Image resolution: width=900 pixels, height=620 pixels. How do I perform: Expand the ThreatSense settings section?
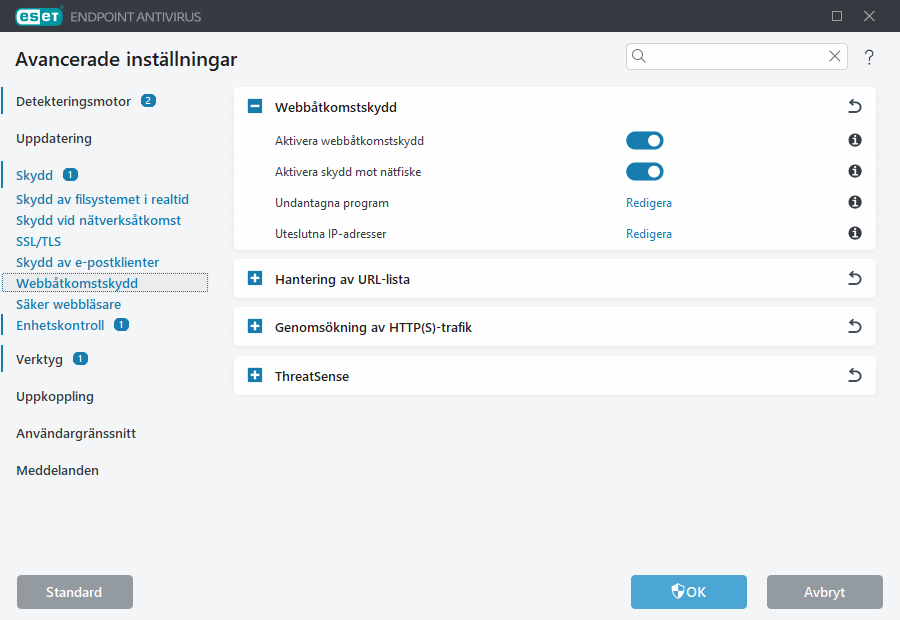click(x=254, y=375)
